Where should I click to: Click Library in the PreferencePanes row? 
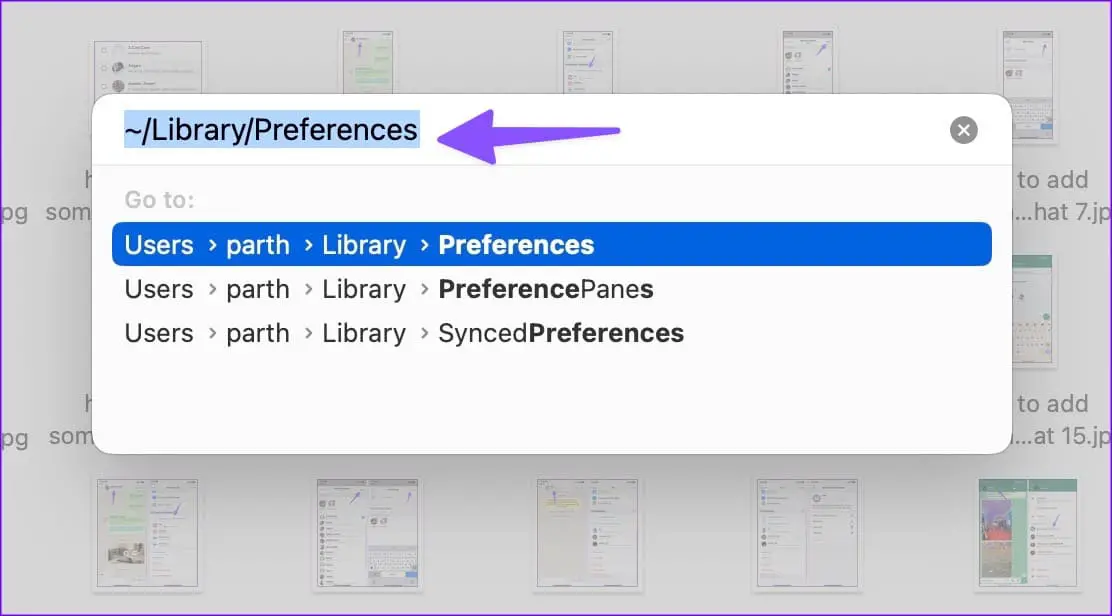[x=364, y=290]
